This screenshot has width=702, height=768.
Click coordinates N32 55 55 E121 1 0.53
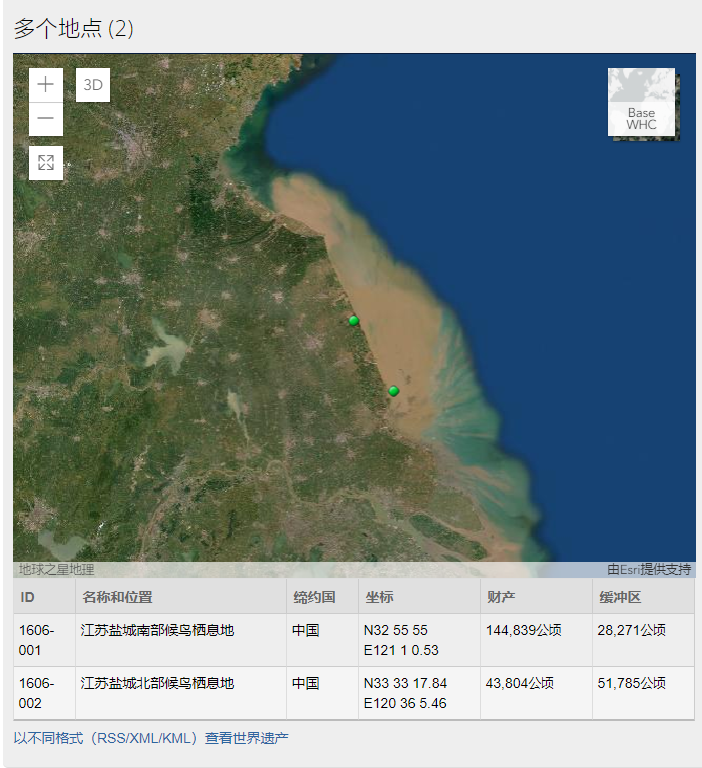tap(401, 640)
